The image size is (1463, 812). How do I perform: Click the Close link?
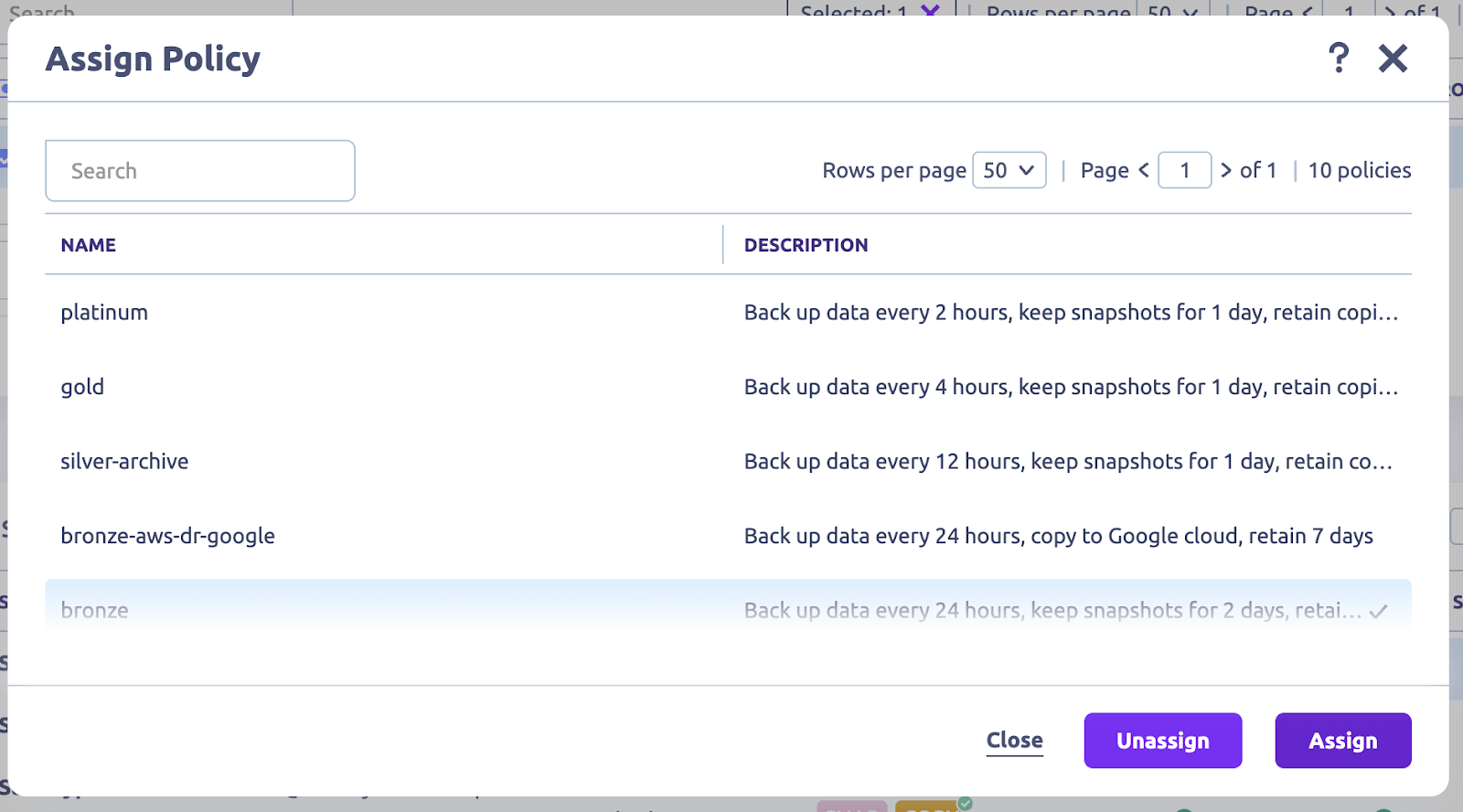1014,741
